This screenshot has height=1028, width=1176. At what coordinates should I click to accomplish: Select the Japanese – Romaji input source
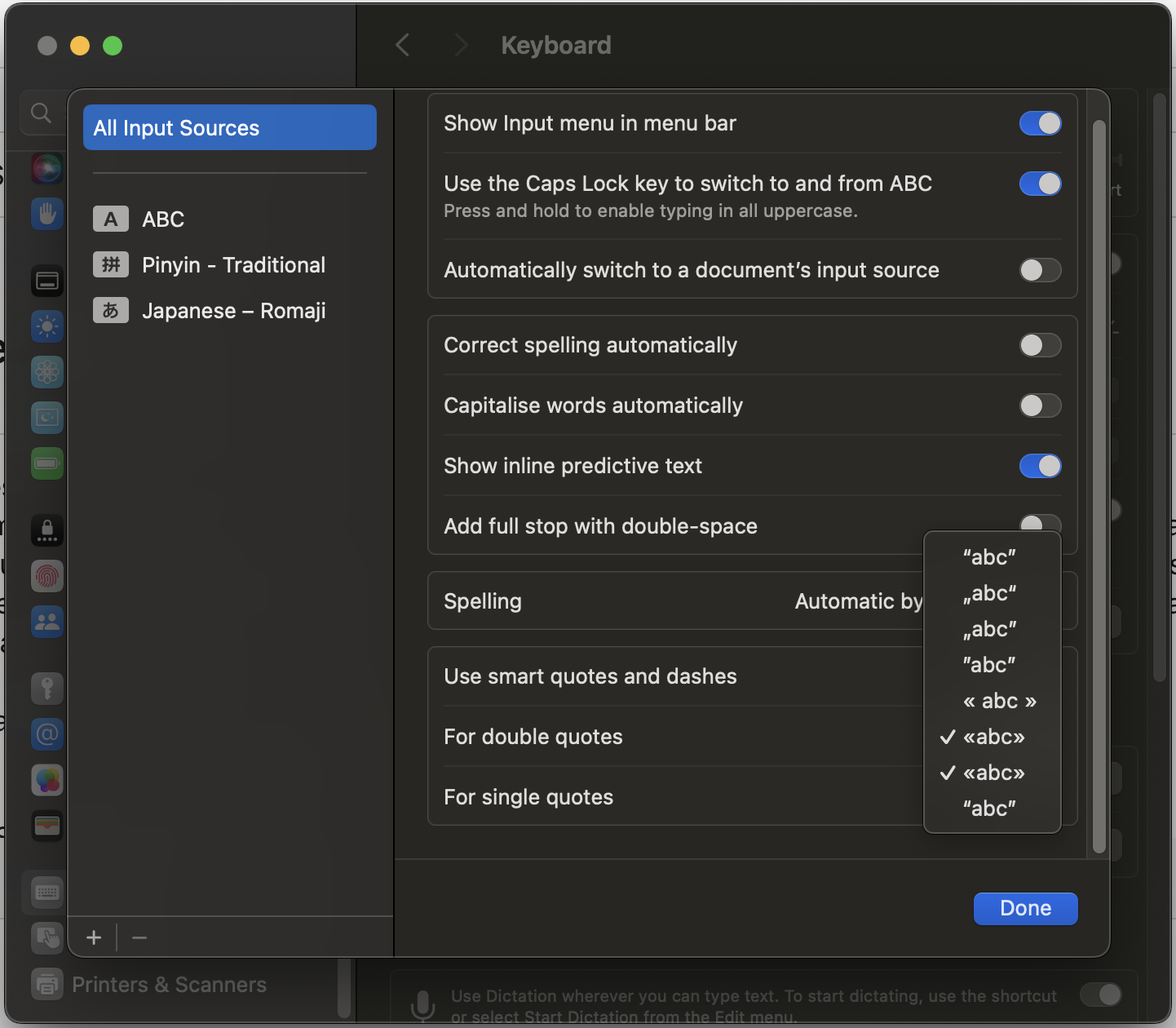[x=233, y=310]
